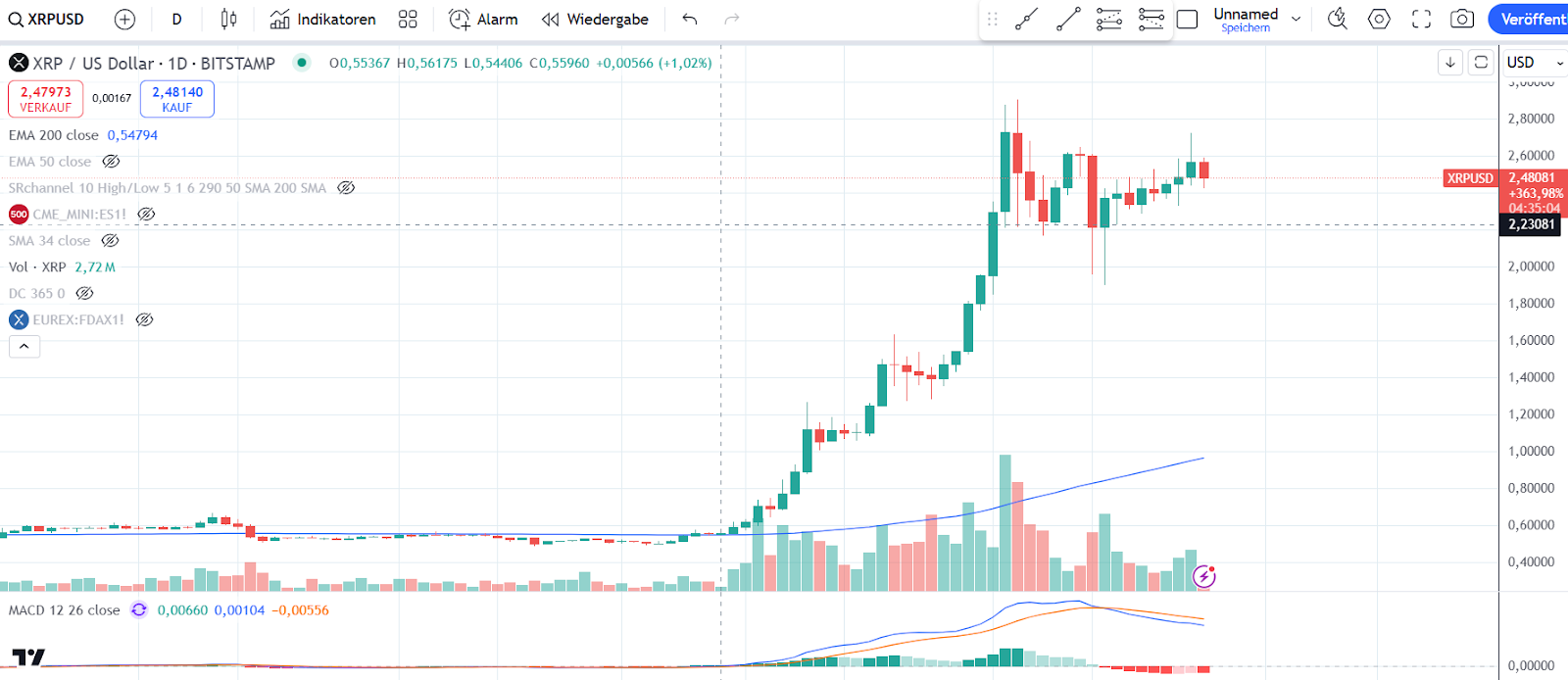Click the S&P 500 red symbol logo
The width and height of the screenshot is (1568, 680).
19,214
